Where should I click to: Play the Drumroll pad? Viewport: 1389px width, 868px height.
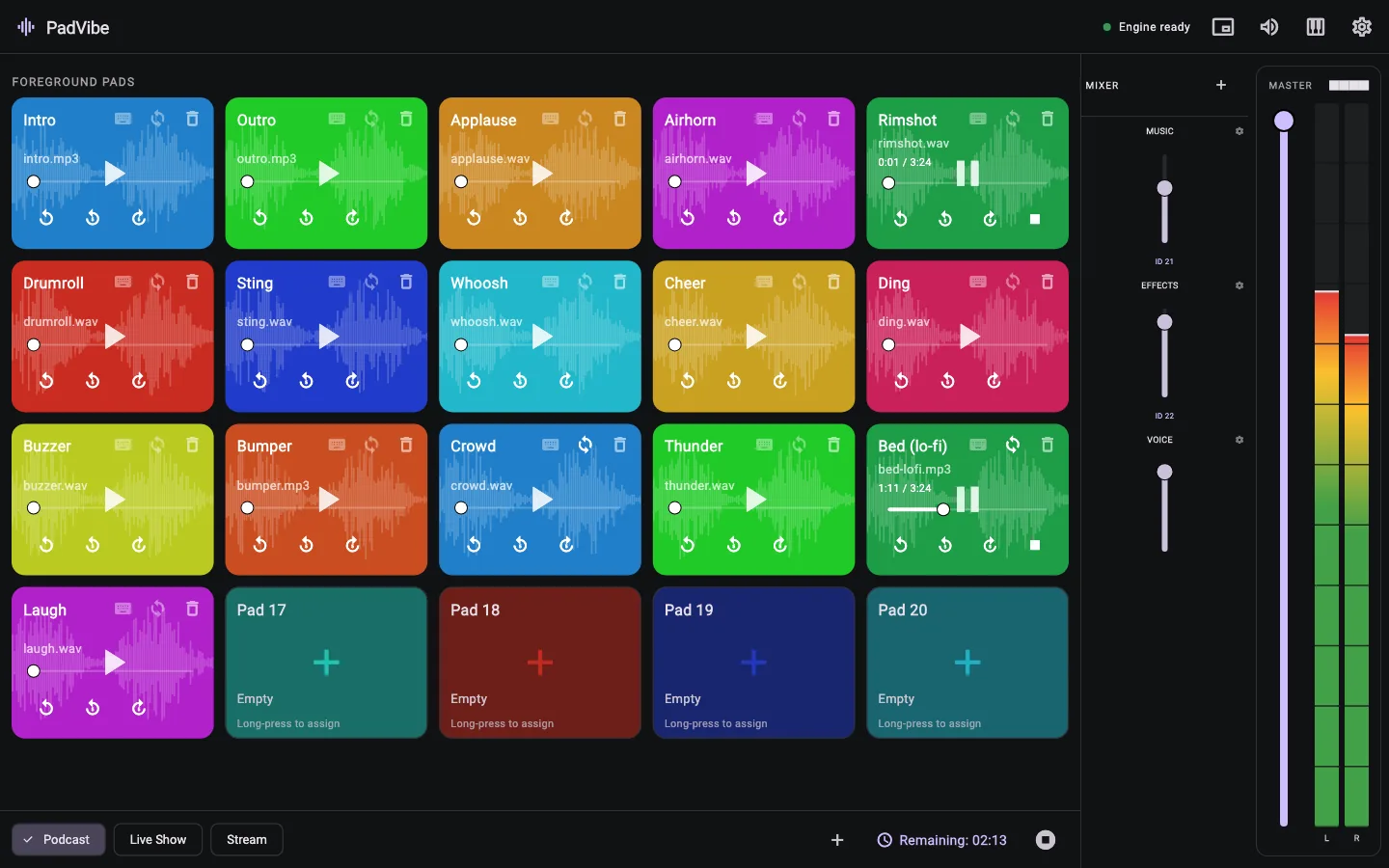(x=115, y=337)
